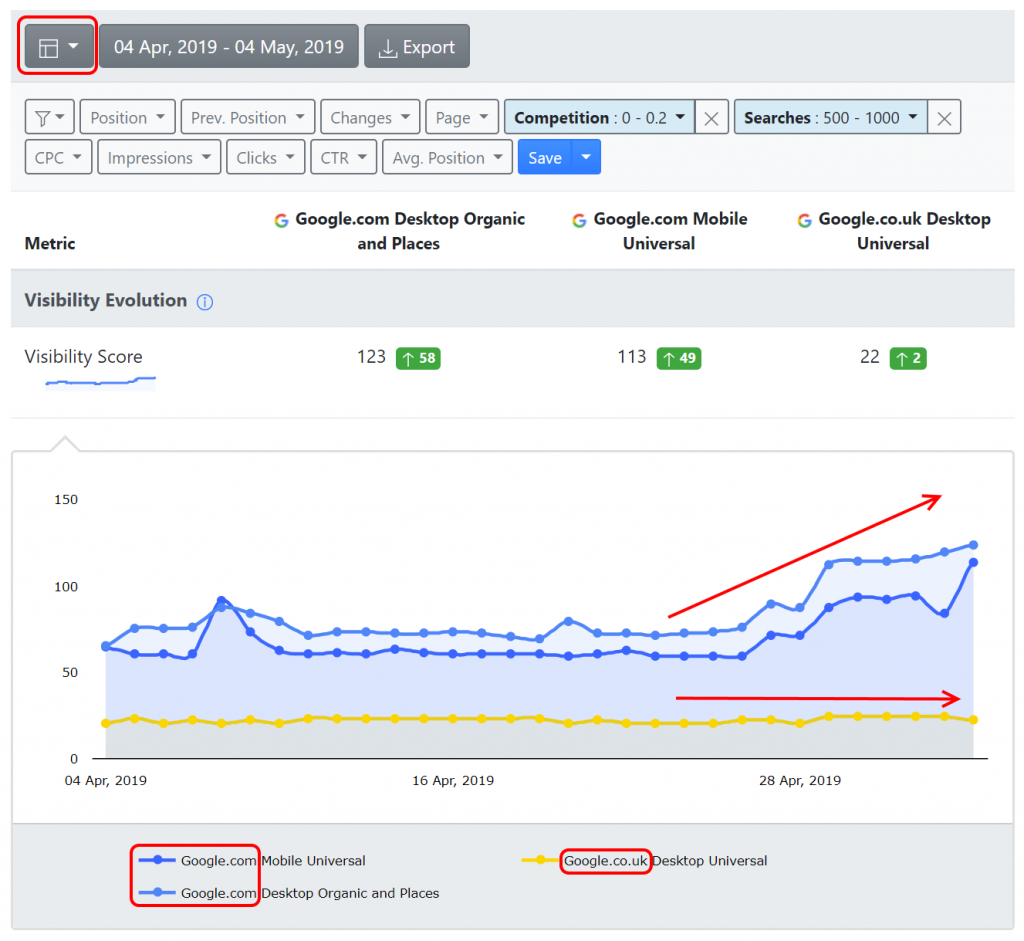Image resolution: width=1024 pixels, height=941 pixels.
Task: Open the Page filter dropdown
Action: pyautogui.click(x=462, y=118)
